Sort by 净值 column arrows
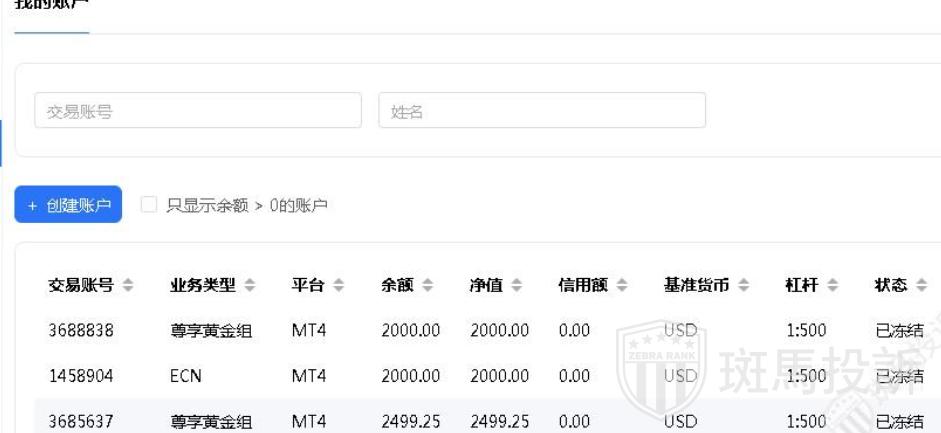 point(516,286)
